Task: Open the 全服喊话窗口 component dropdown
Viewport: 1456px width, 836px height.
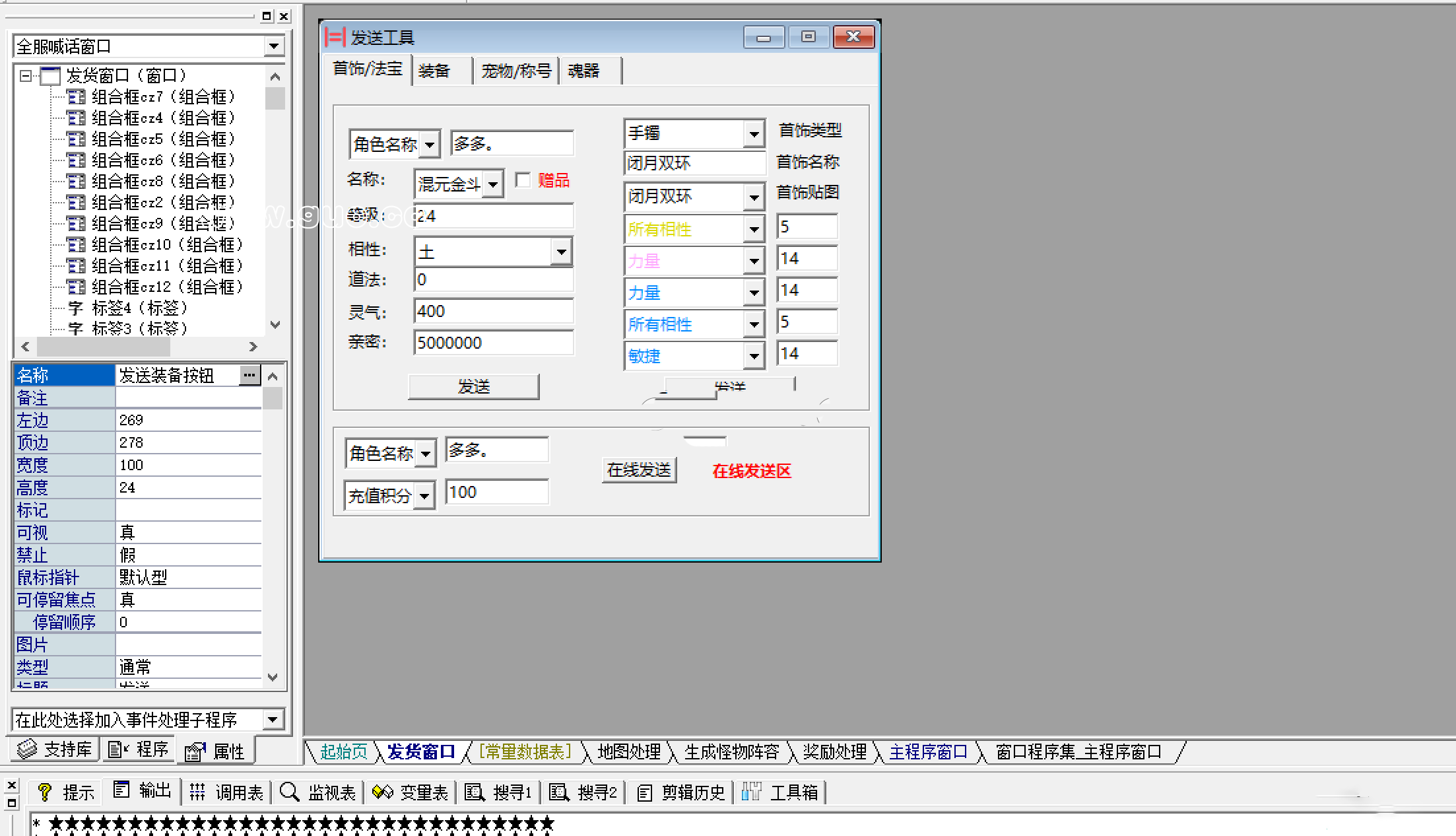Action: click(274, 46)
